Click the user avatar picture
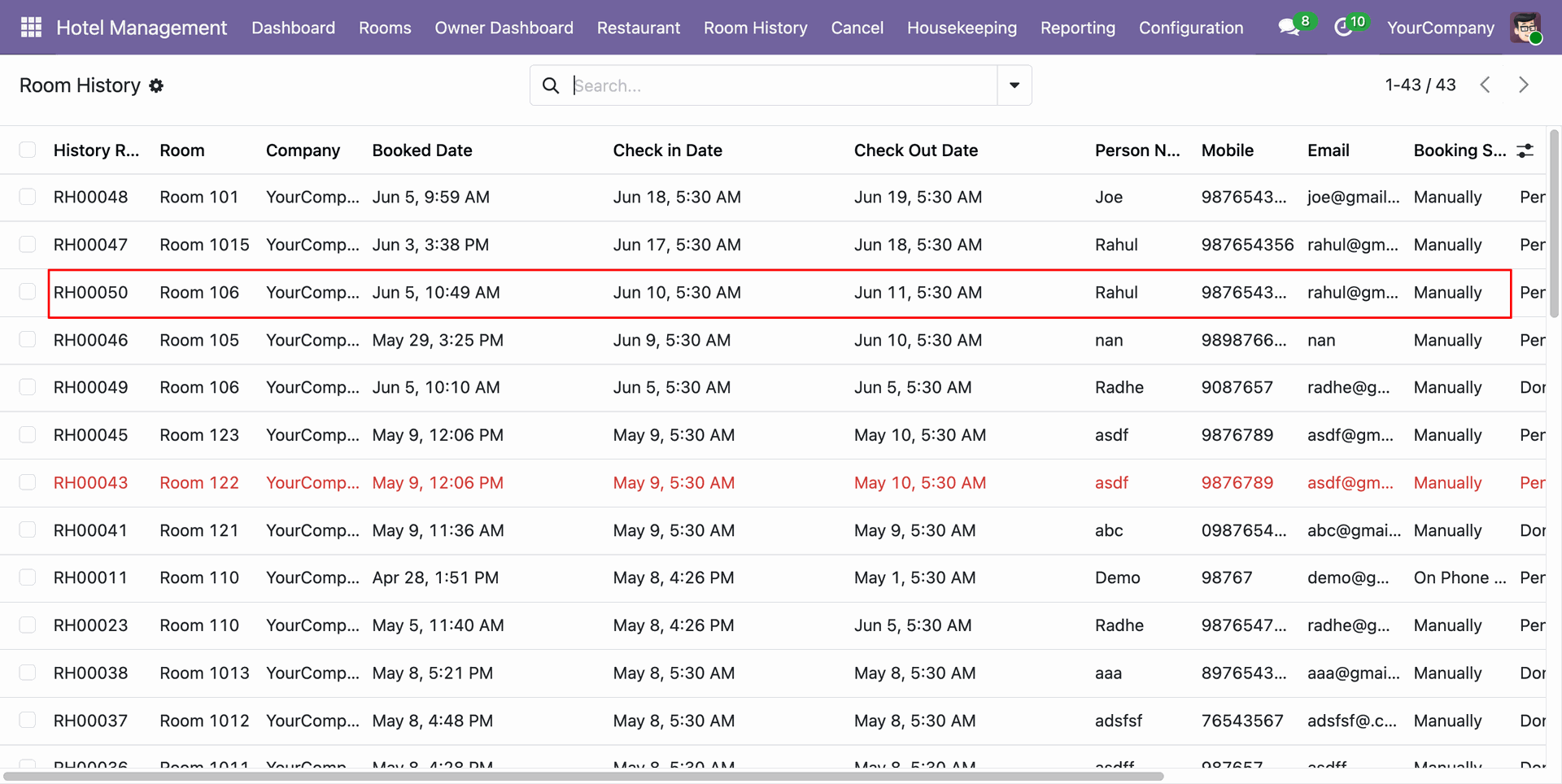This screenshot has width=1562, height=784. pos(1526,28)
